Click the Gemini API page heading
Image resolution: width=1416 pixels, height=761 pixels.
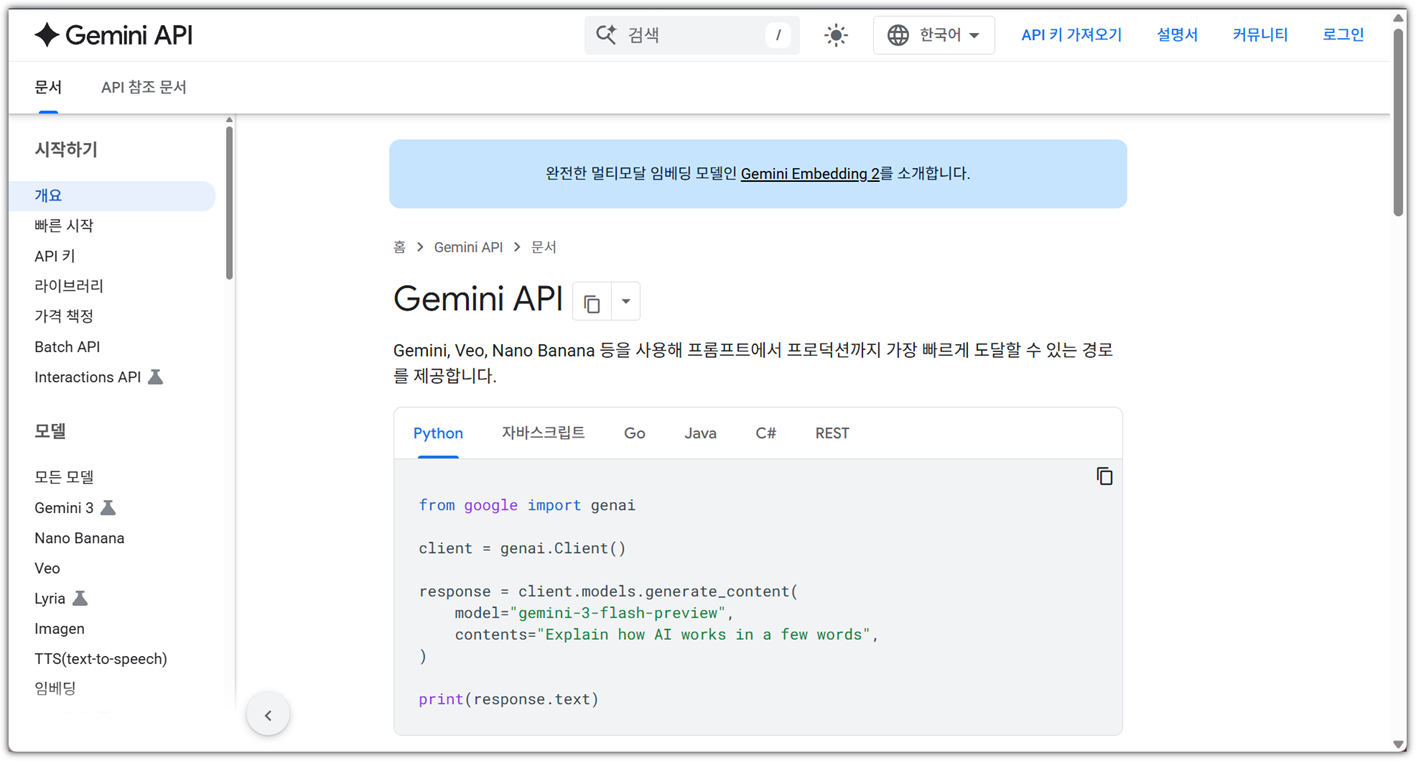pos(478,299)
